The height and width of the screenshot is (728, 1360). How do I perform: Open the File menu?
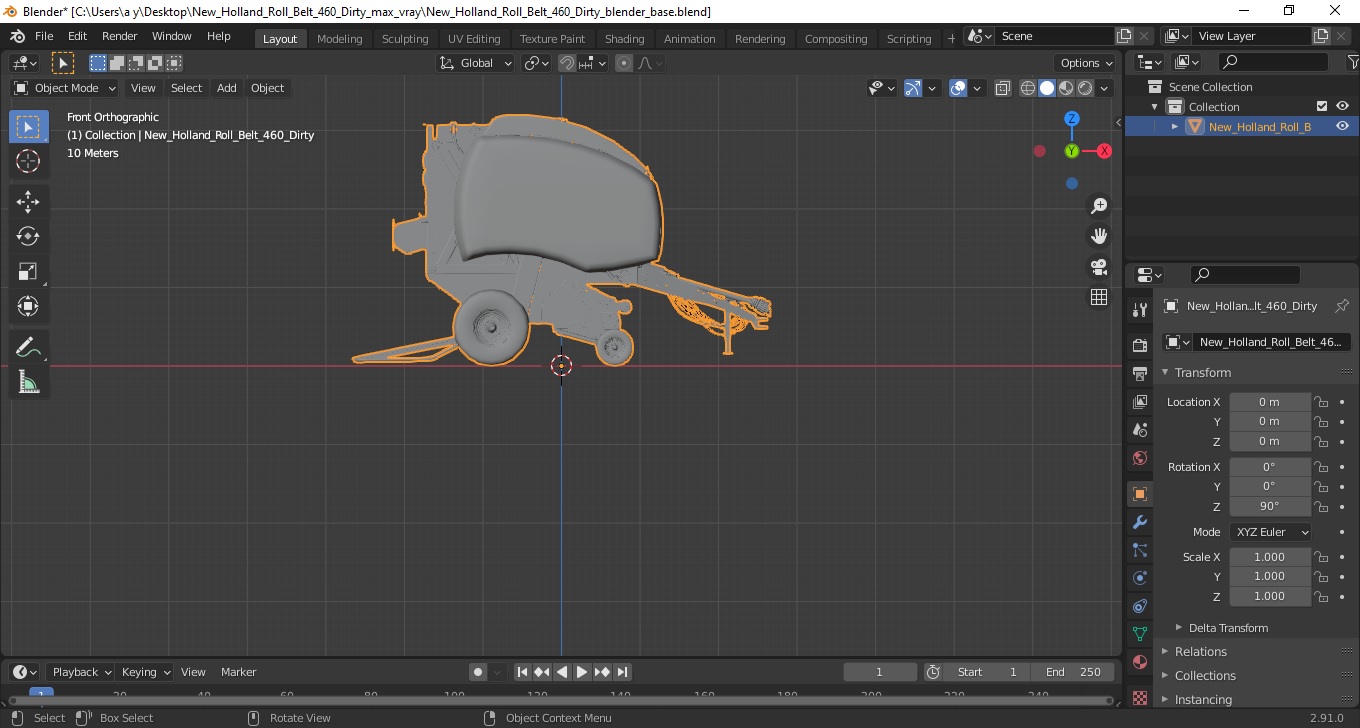point(44,36)
